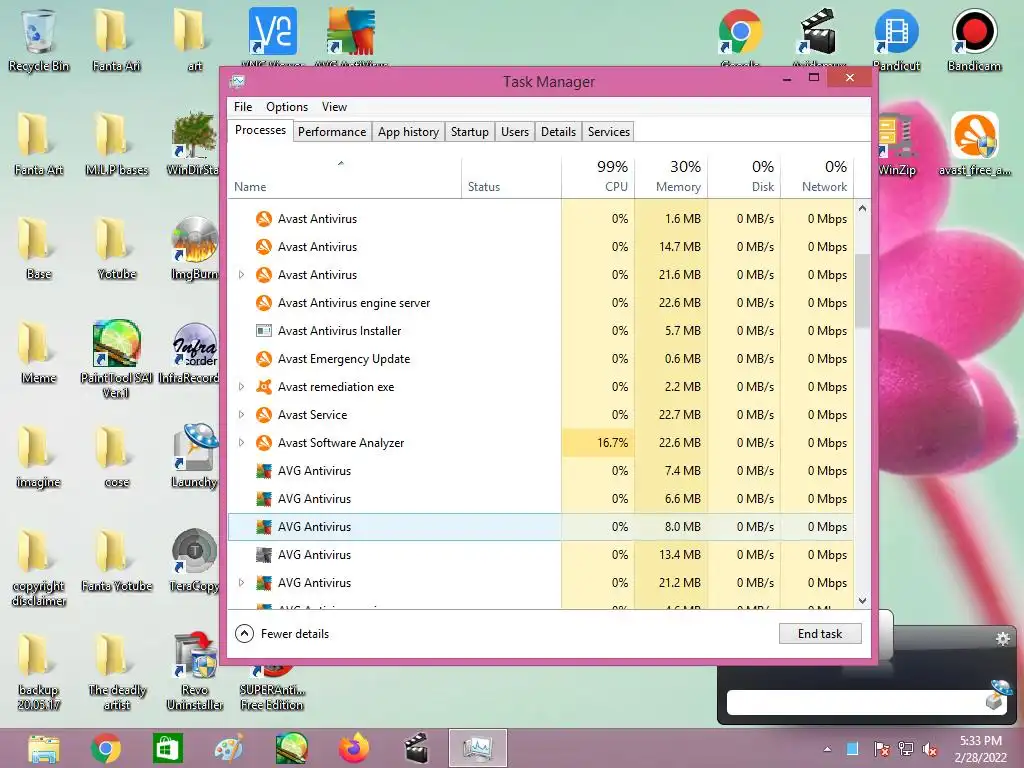Sort processes by the Name column
The image size is (1024, 768).
[x=345, y=178]
